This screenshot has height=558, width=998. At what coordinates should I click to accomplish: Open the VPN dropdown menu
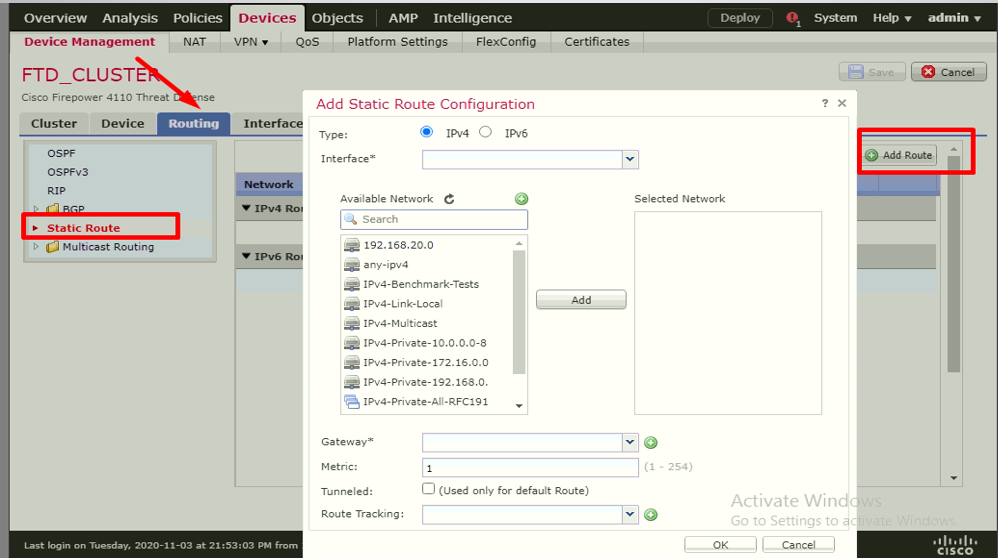[x=251, y=42]
